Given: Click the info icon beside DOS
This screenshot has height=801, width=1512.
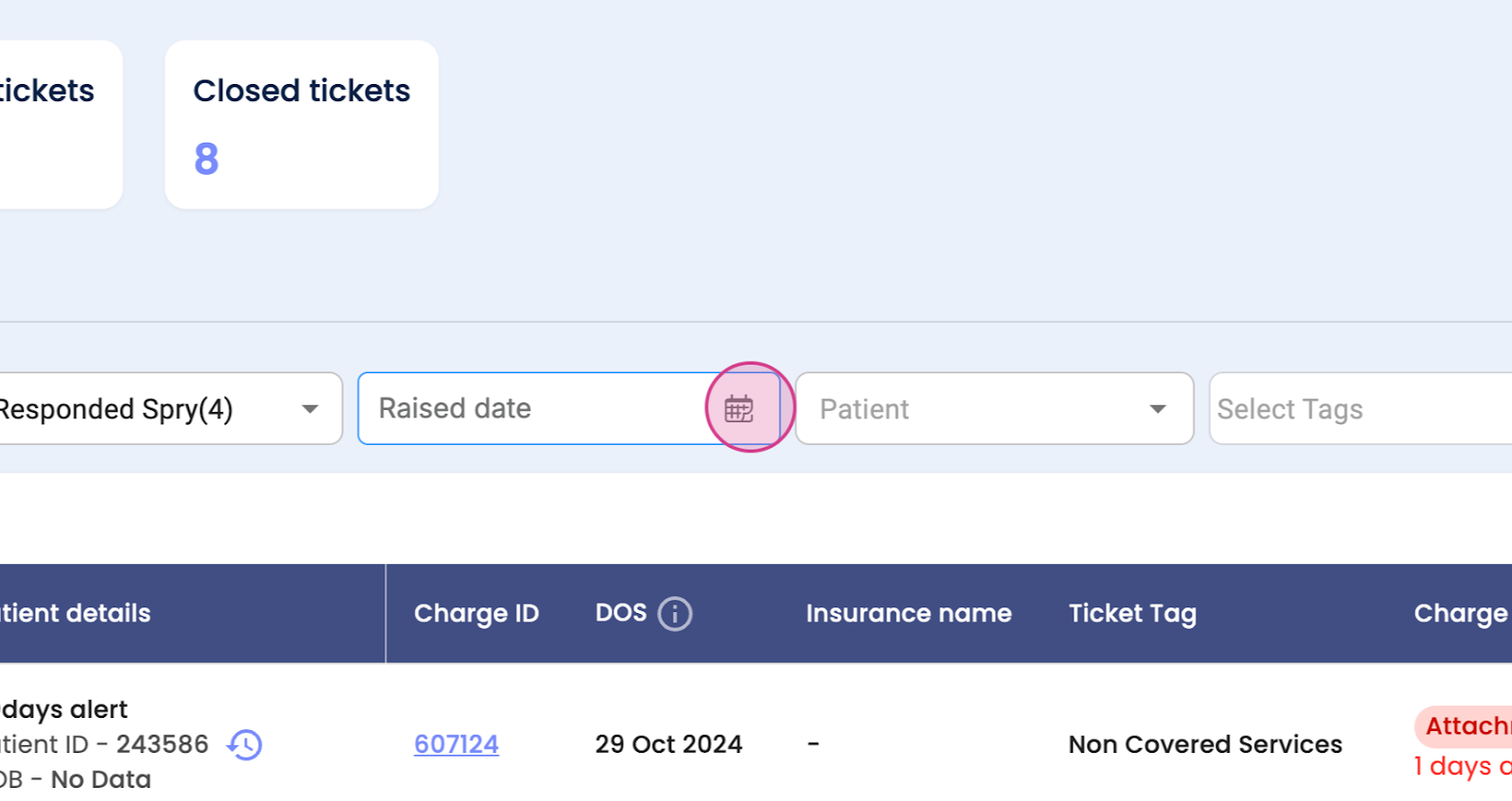Looking at the screenshot, I should pos(675,614).
